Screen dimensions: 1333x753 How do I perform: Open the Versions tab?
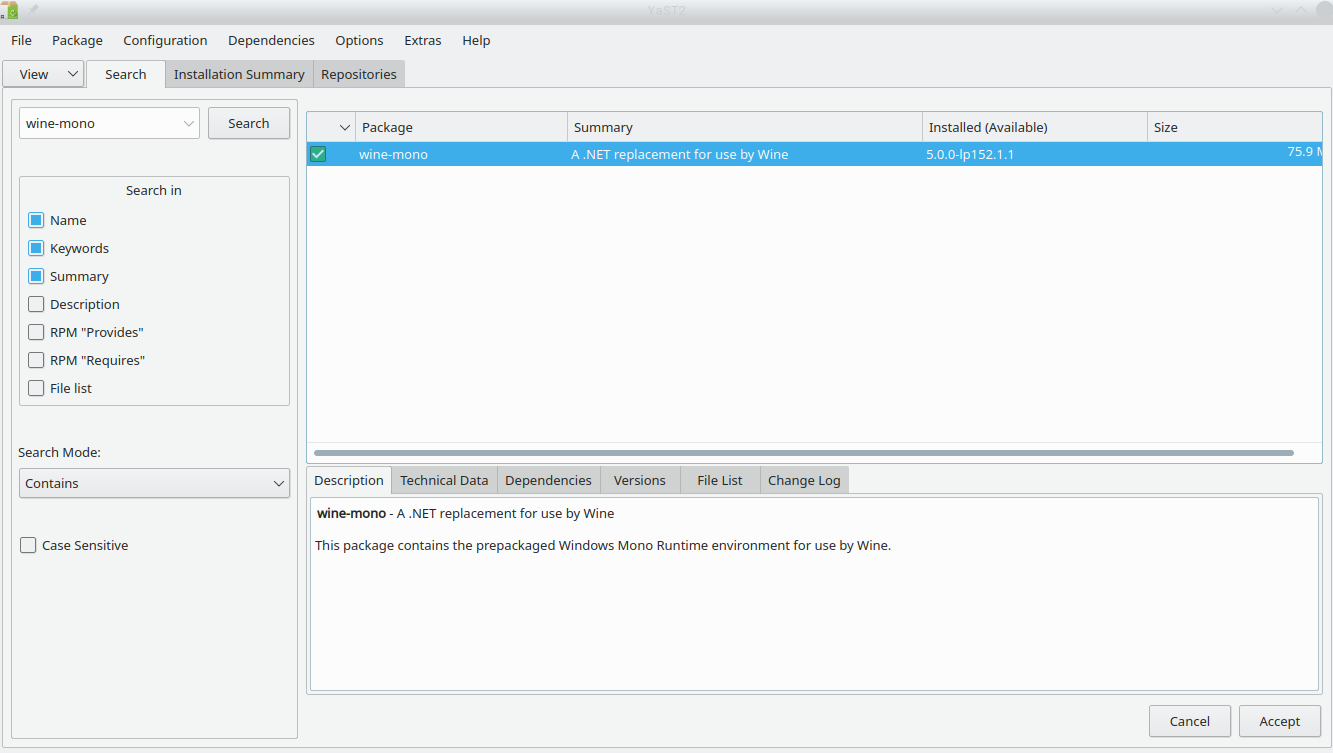pos(640,480)
